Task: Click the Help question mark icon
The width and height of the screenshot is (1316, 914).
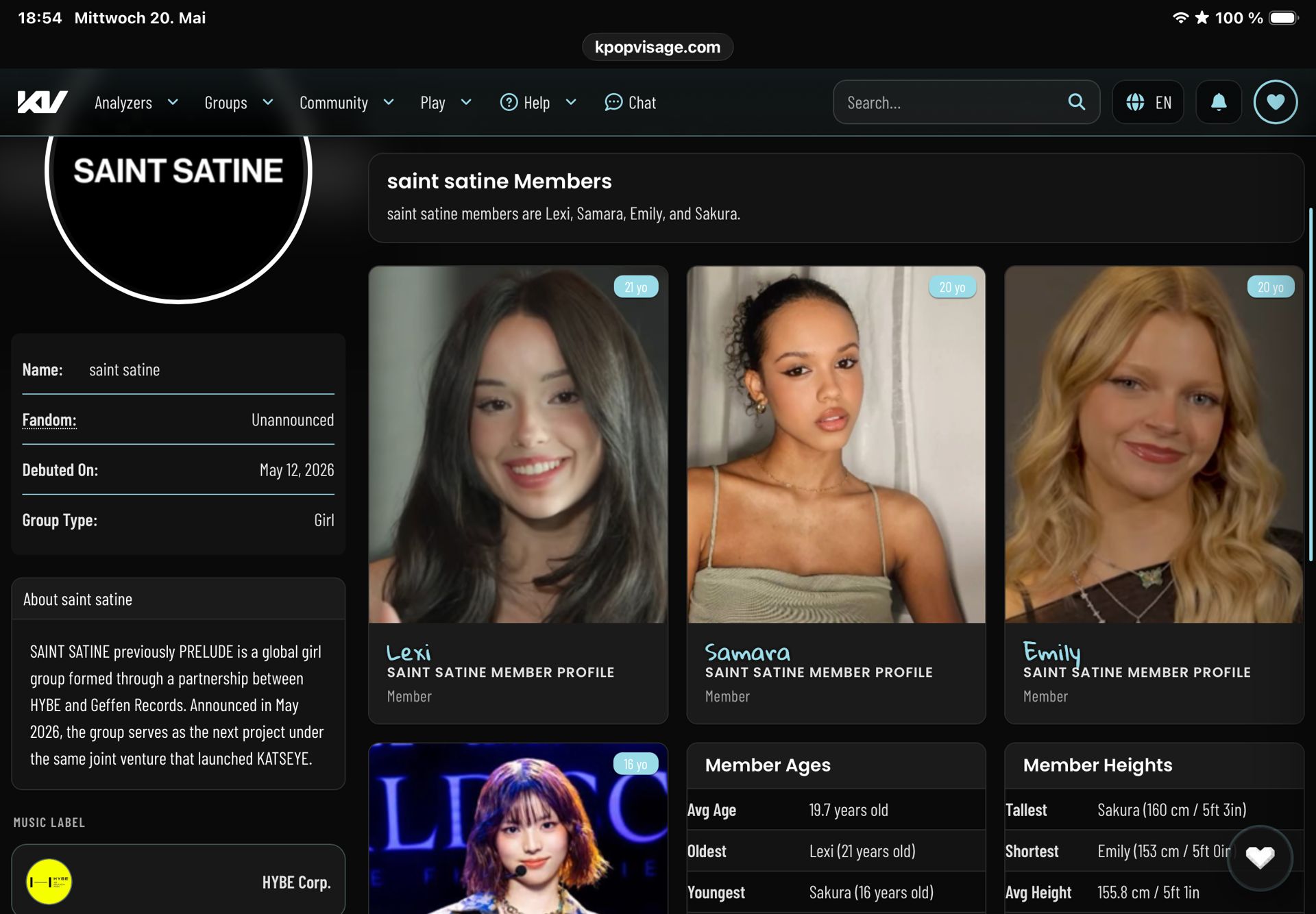Action: click(509, 102)
